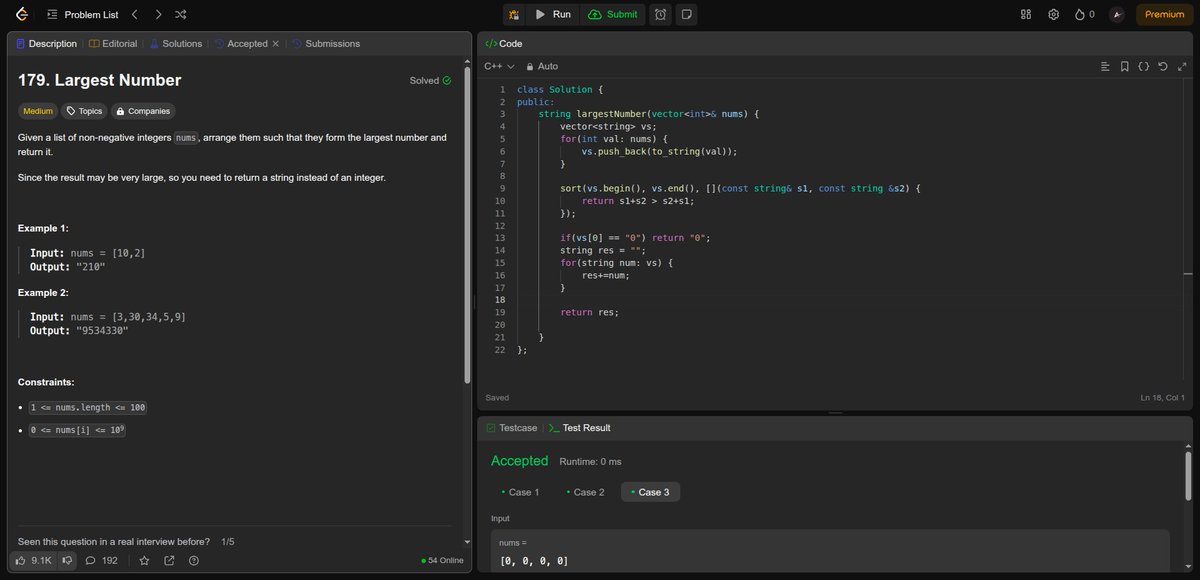This screenshot has width=1200, height=580.
Task: Click the 1/5 interview survey counter
Action: [x=228, y=542]
